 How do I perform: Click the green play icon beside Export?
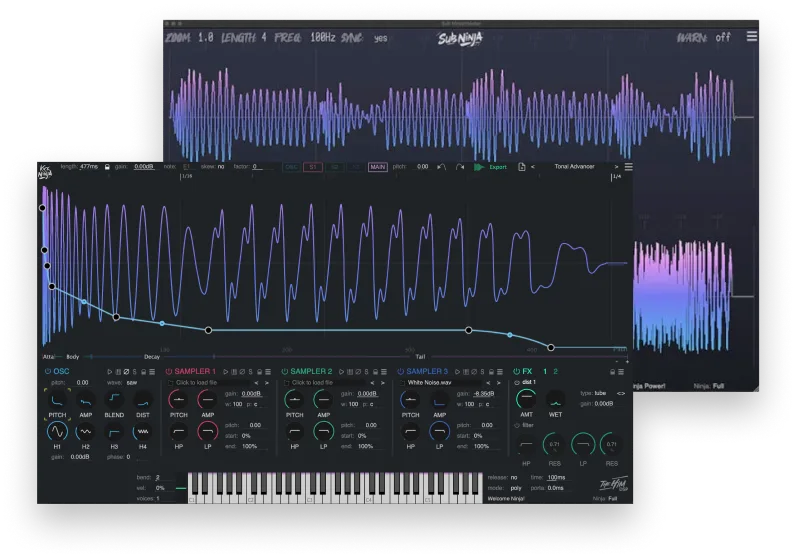click(479, 167)
